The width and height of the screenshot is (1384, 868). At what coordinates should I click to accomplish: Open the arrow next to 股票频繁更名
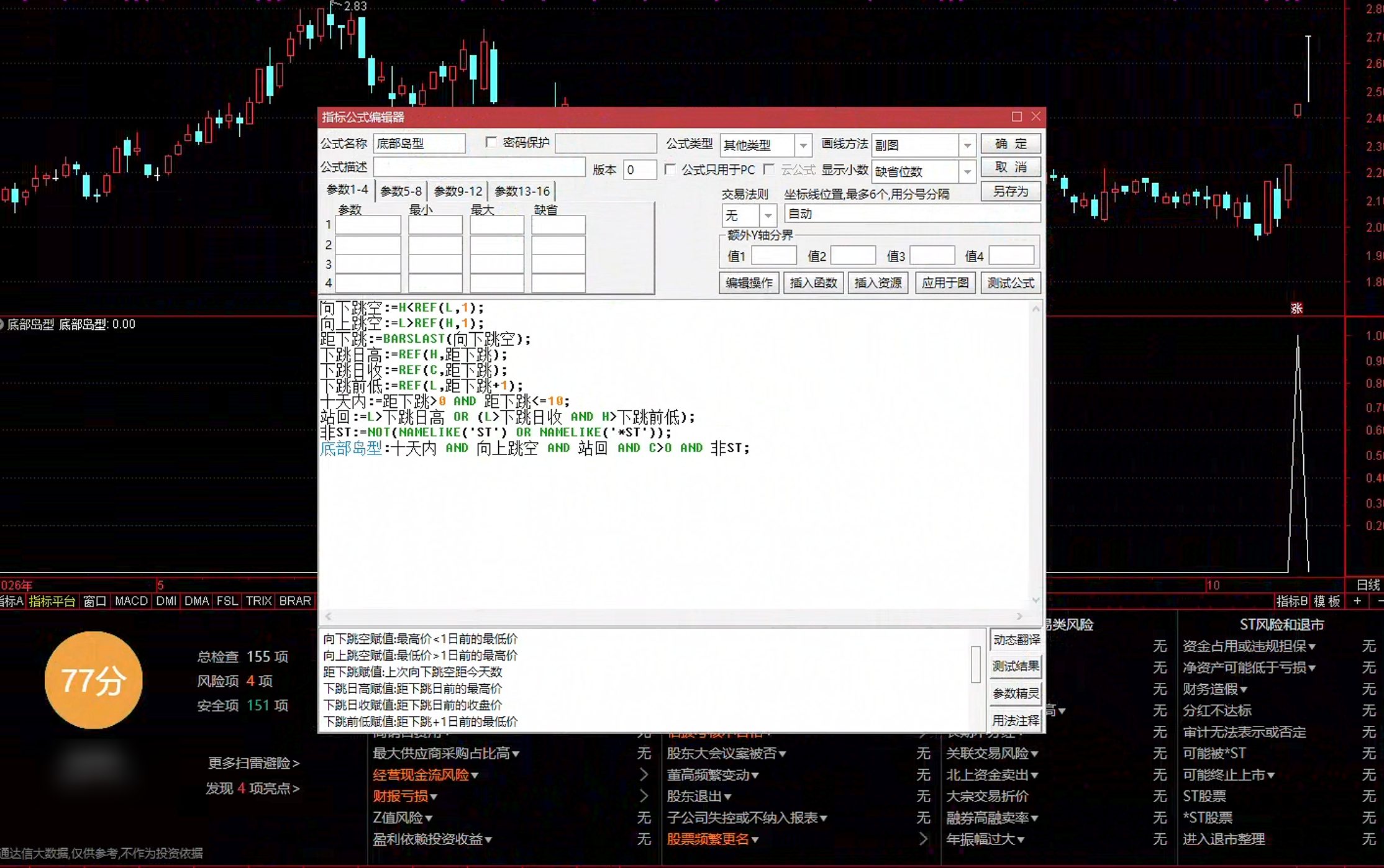coord(923,839)
